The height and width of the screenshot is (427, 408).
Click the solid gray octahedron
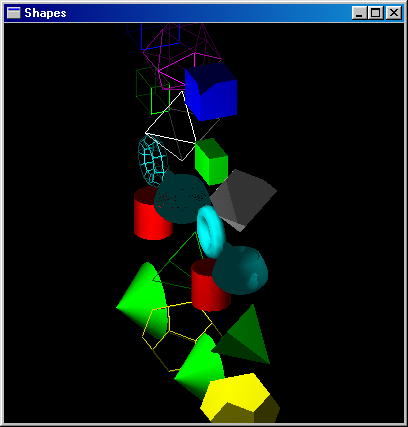(243, 200)
